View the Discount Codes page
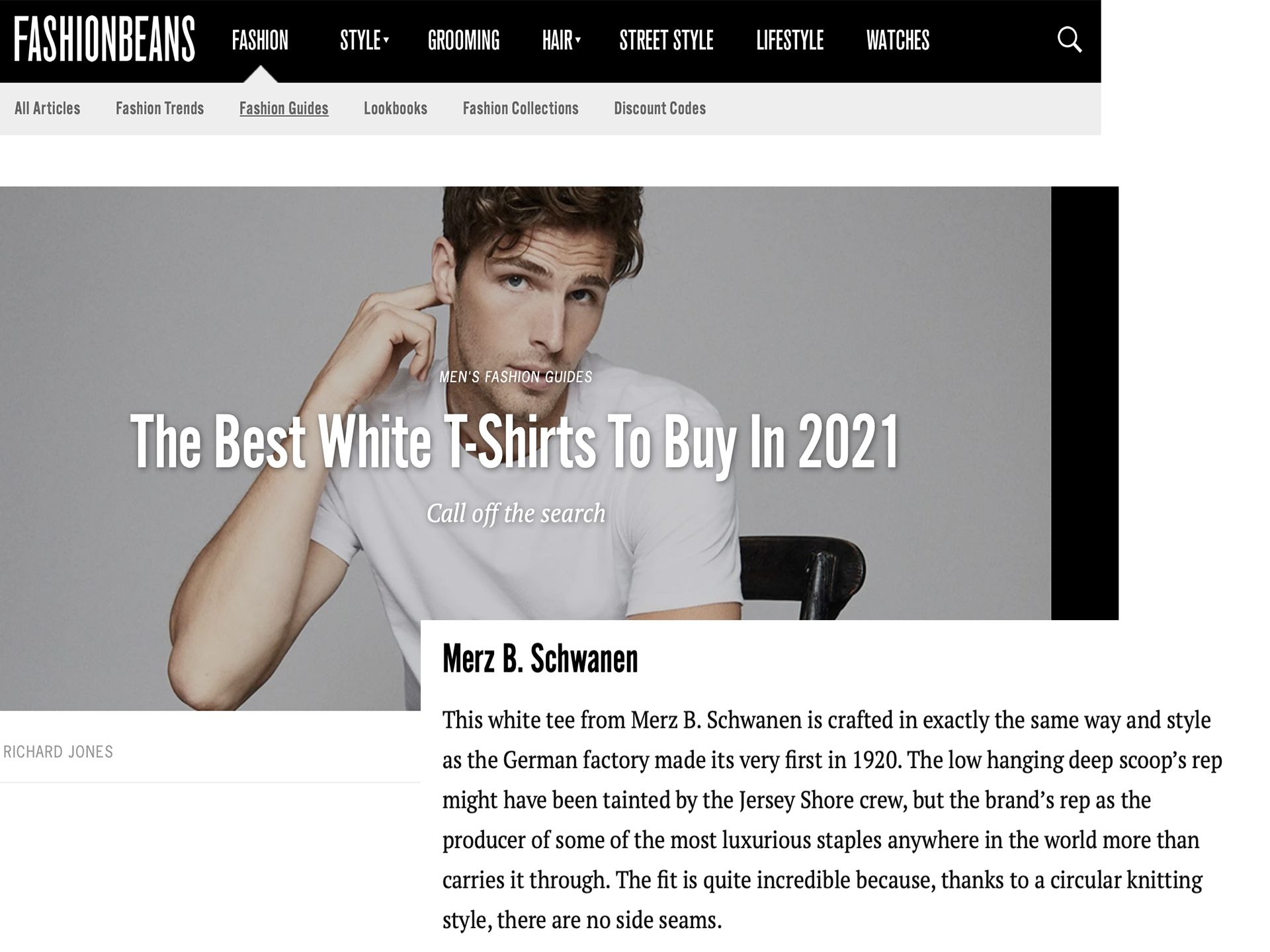 click(659, 108)
